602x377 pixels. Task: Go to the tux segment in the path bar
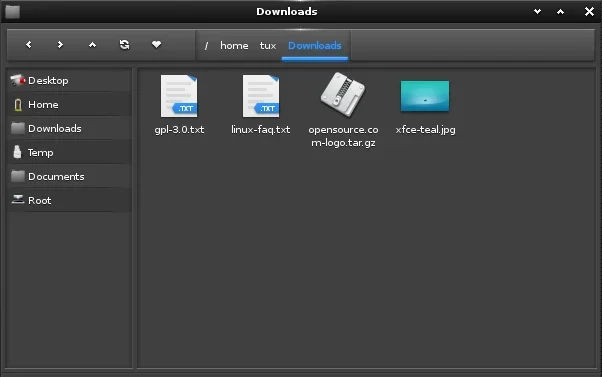268,46
